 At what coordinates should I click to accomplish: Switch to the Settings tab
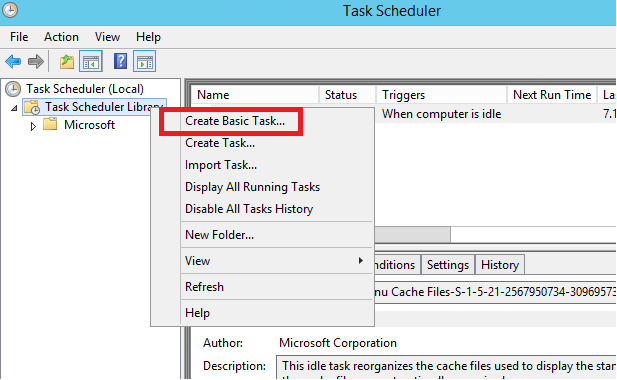448,265
